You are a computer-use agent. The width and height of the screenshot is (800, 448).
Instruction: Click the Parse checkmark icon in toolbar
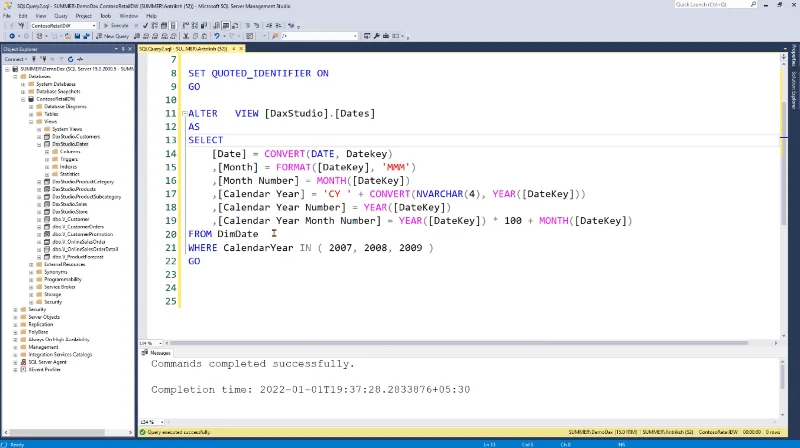[x=145, y=26]
